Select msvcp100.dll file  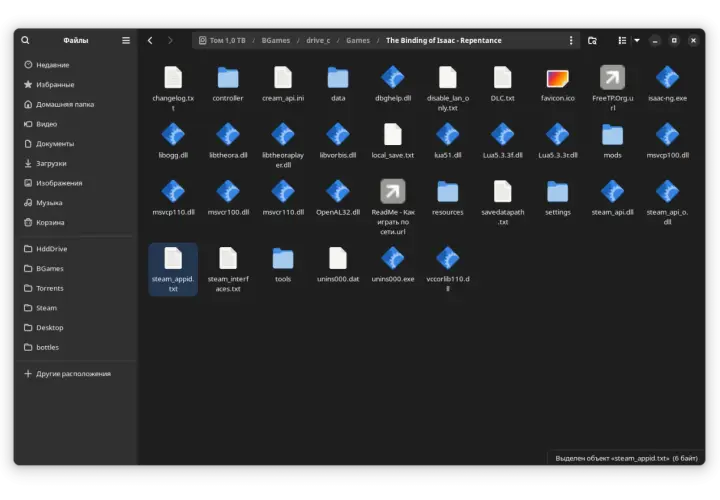point(667,141)
